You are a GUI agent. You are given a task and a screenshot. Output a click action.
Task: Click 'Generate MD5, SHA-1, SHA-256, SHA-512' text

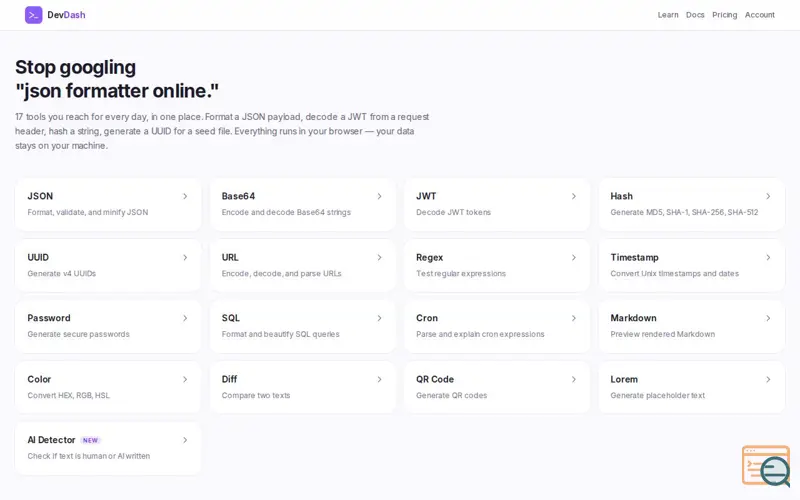[684, 212]
